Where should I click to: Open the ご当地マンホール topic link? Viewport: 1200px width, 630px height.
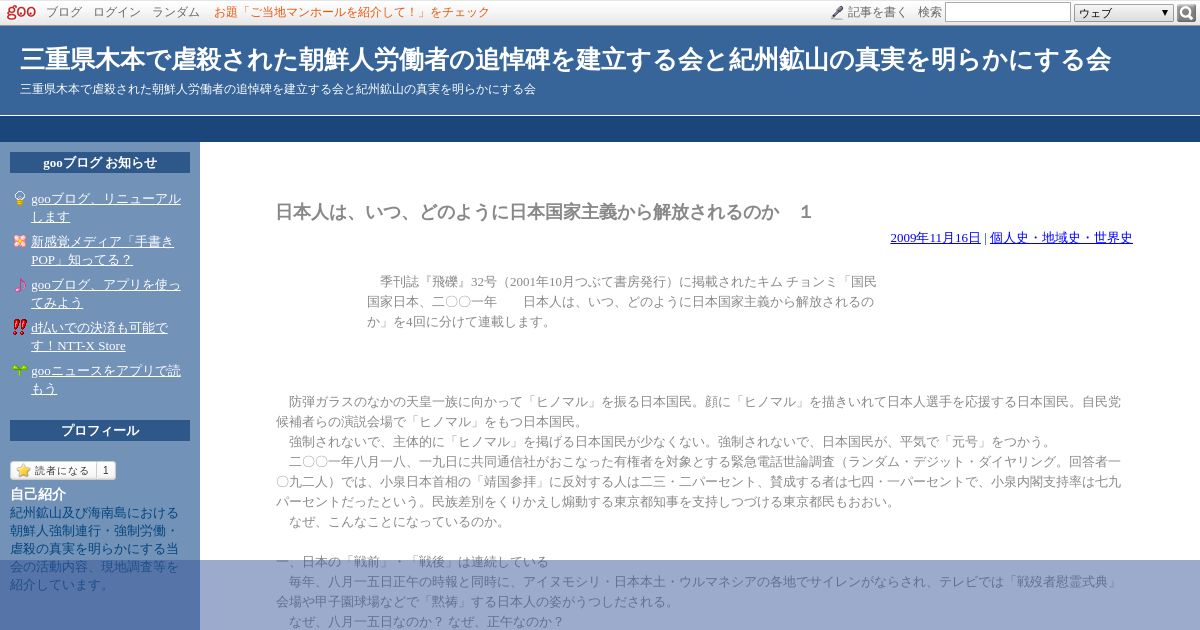(352, 12)
